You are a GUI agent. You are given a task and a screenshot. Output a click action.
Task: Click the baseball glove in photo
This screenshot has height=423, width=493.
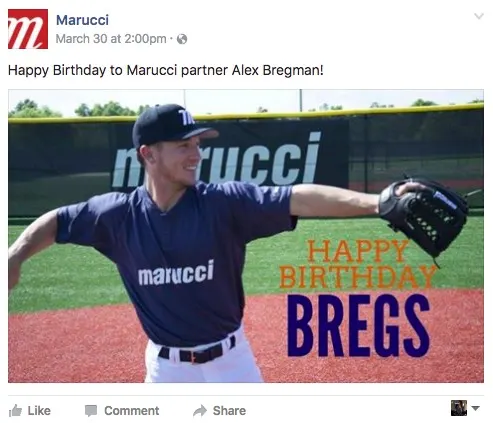click(423, 216)
